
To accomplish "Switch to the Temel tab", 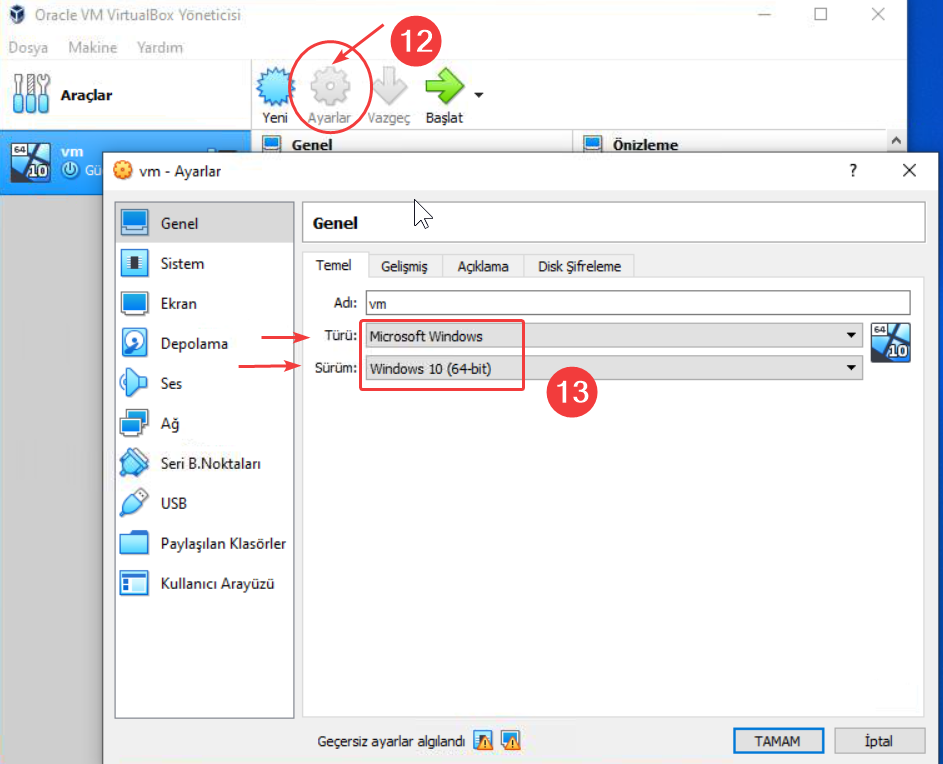I will [x=334, y=265].
